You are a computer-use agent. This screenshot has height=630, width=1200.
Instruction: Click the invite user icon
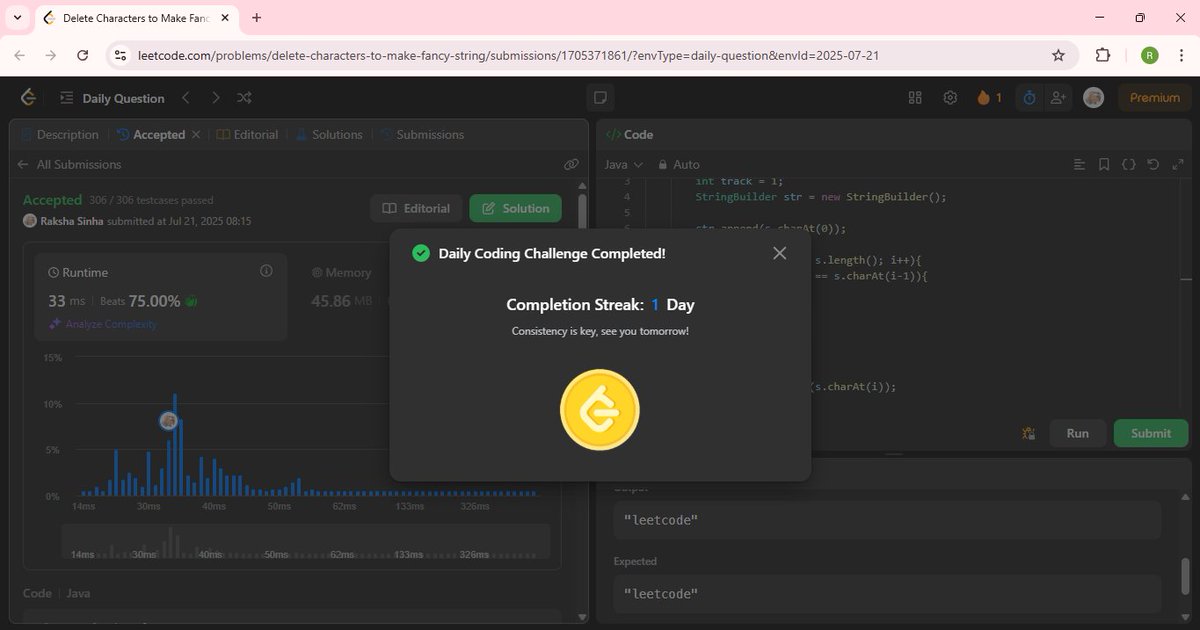coord(1058,98)
